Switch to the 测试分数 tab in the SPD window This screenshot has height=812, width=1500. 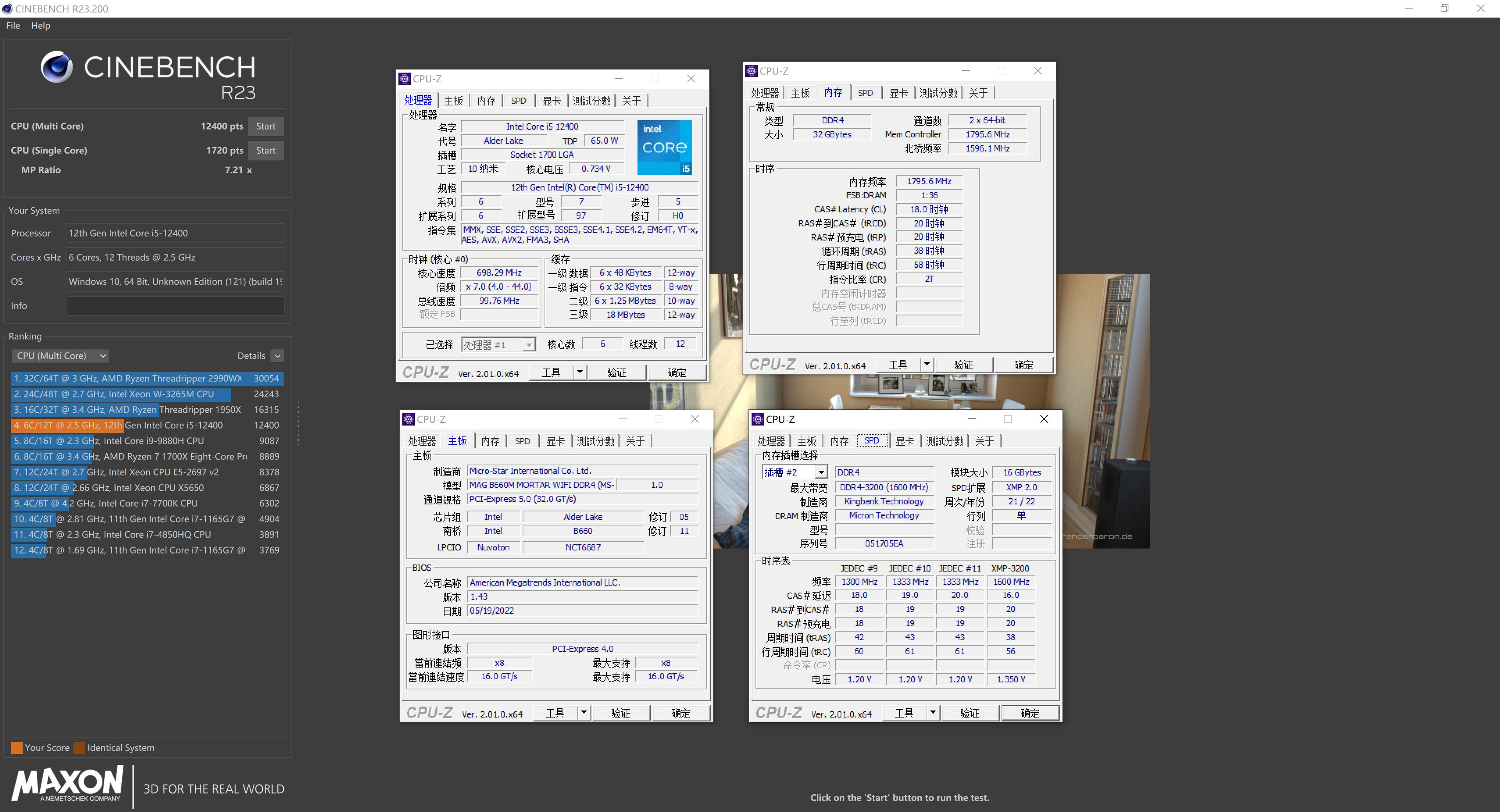coord(944,441)
